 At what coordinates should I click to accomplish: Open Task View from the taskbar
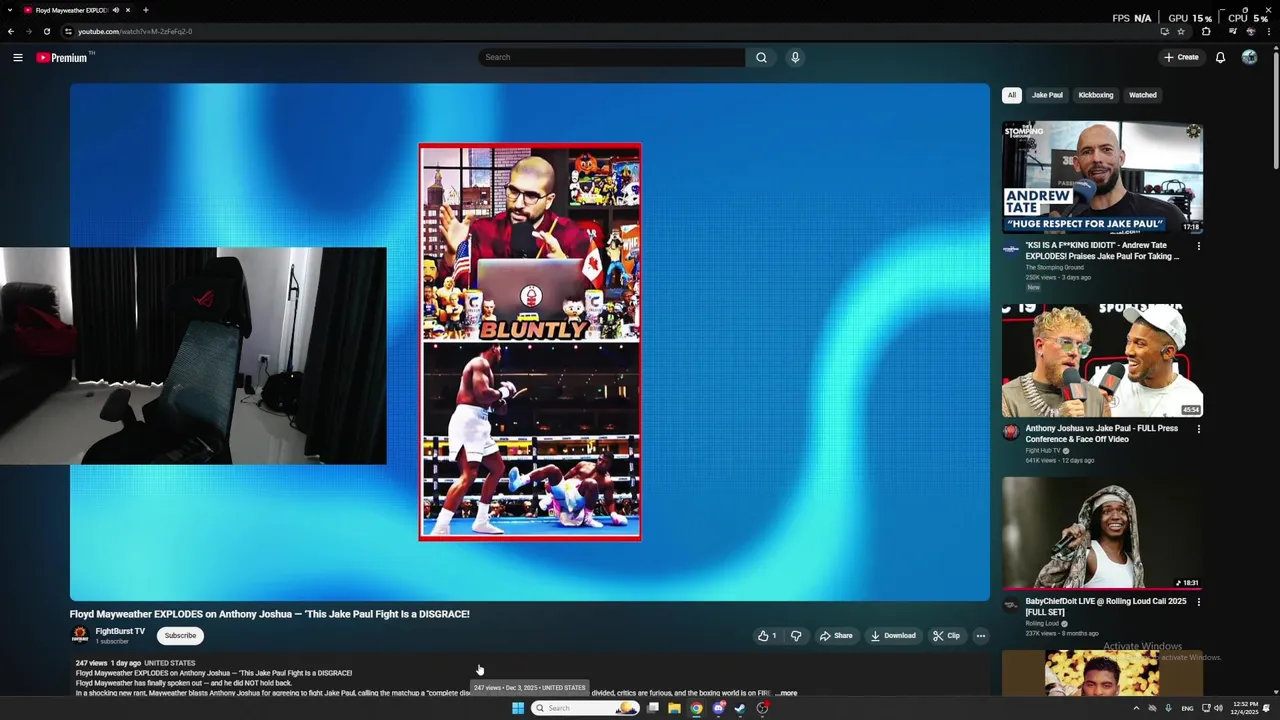pyautogui.click(x=652, y=708)
